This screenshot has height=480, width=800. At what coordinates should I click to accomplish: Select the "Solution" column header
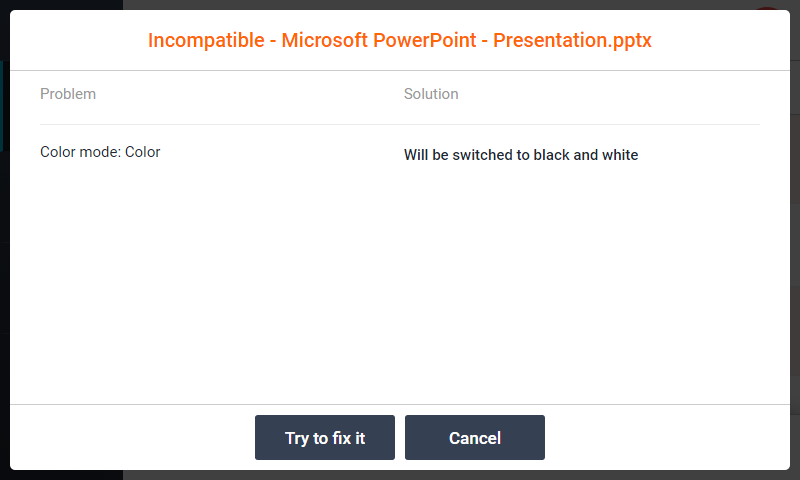point(431,94)
